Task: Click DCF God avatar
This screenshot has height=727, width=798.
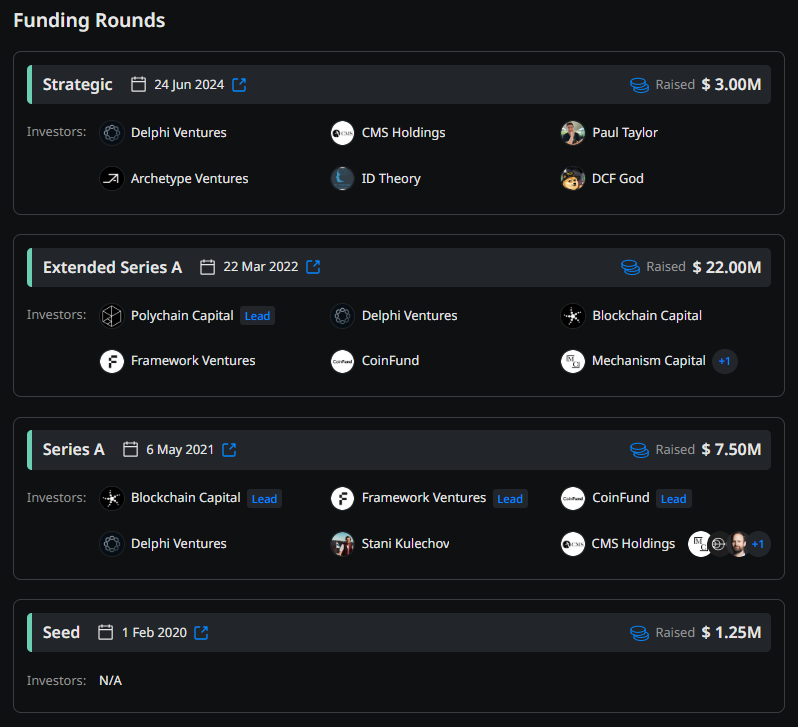Action: (x=573, y=179)
